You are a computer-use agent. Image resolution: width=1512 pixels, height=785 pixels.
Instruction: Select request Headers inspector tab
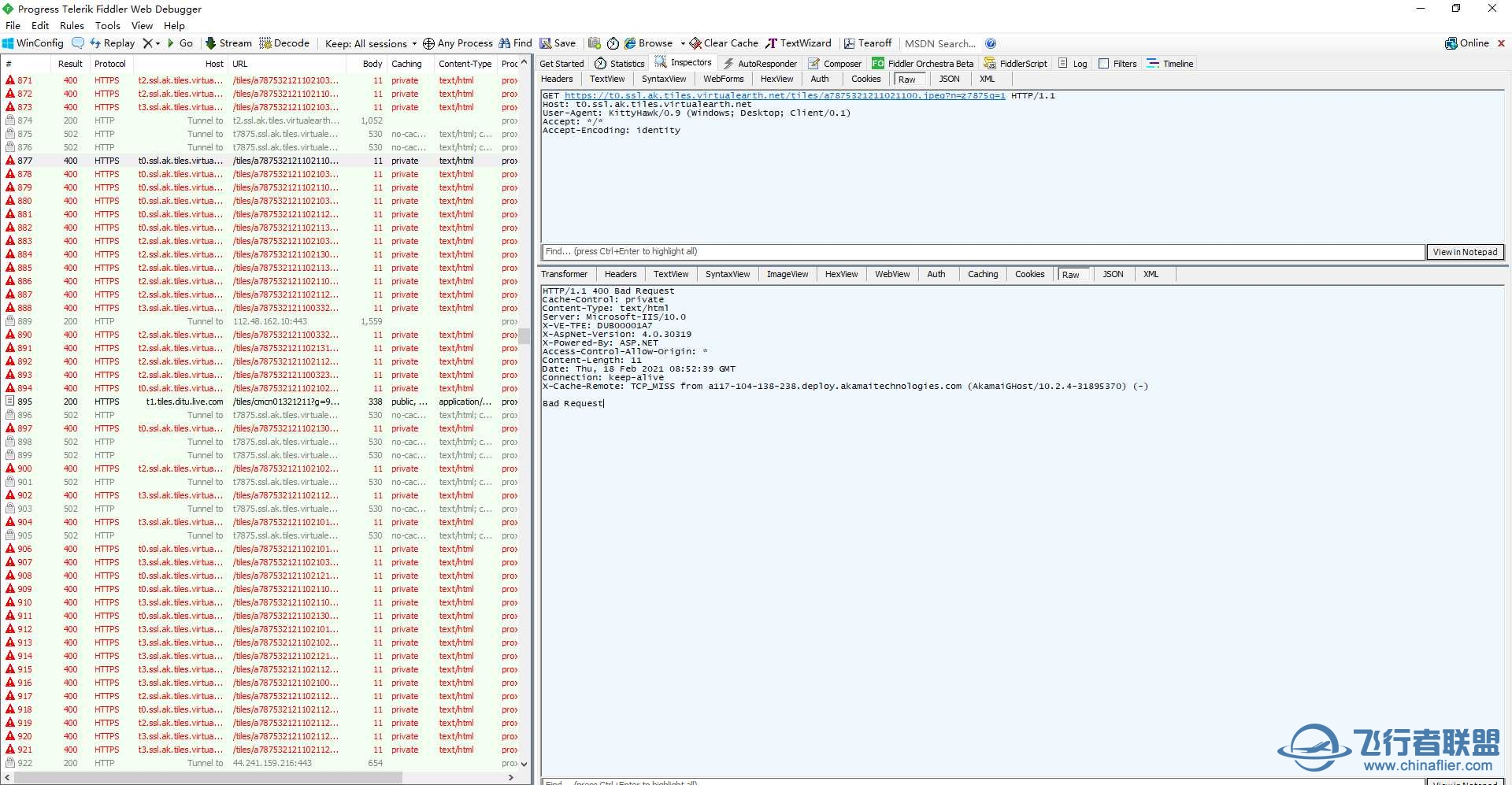pos(557,79)
